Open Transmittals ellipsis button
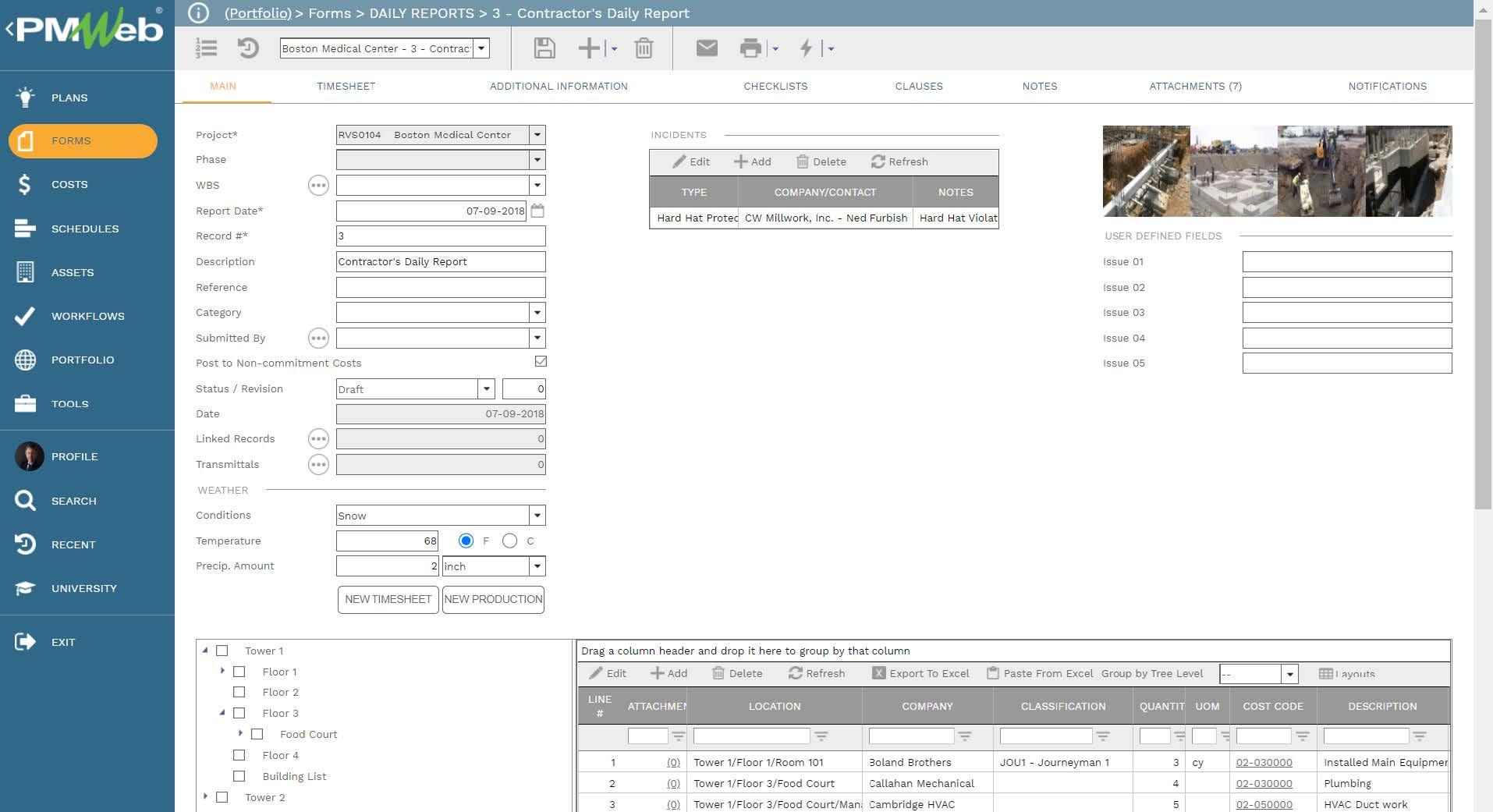Viewport: 1493px width, 812px height. pos(318,464)
